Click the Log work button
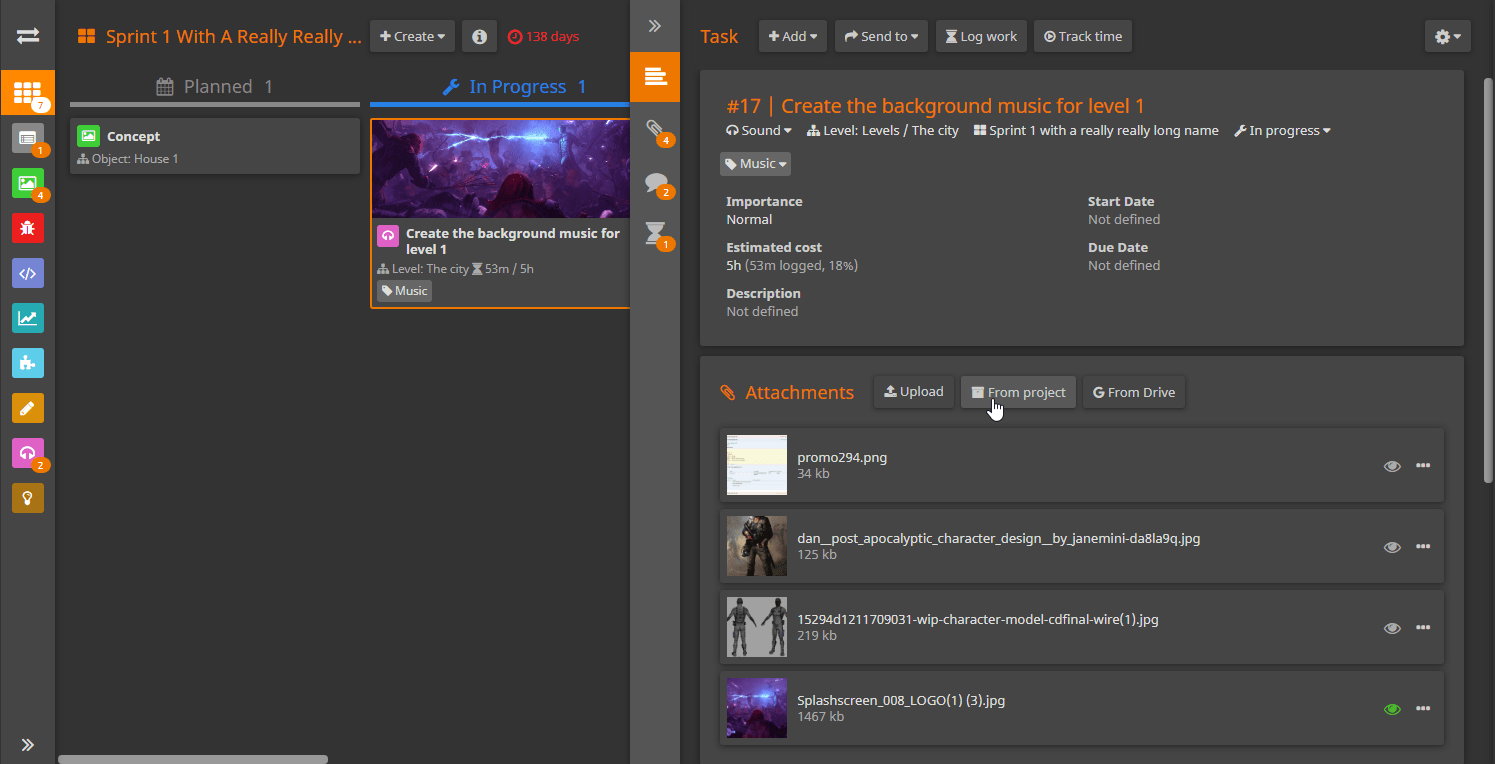Screen dimensions: 1495x764 click(980, 36)
